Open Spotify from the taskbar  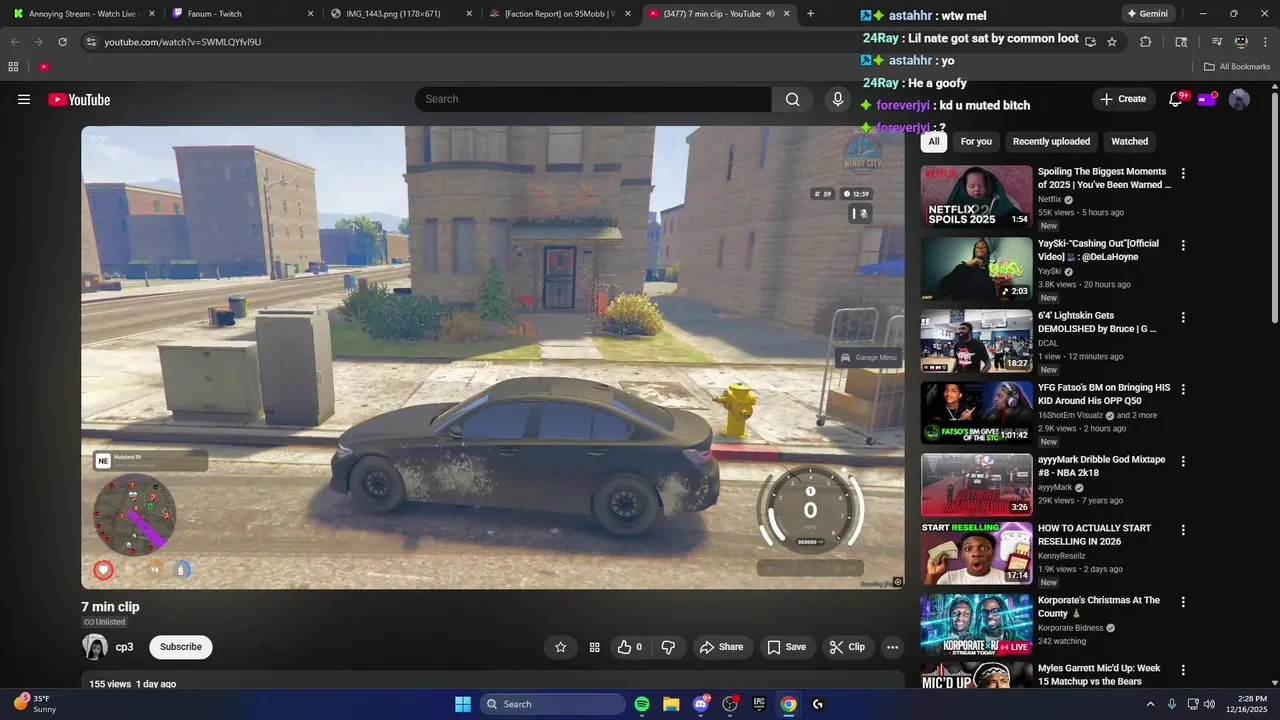coord(642,704)
